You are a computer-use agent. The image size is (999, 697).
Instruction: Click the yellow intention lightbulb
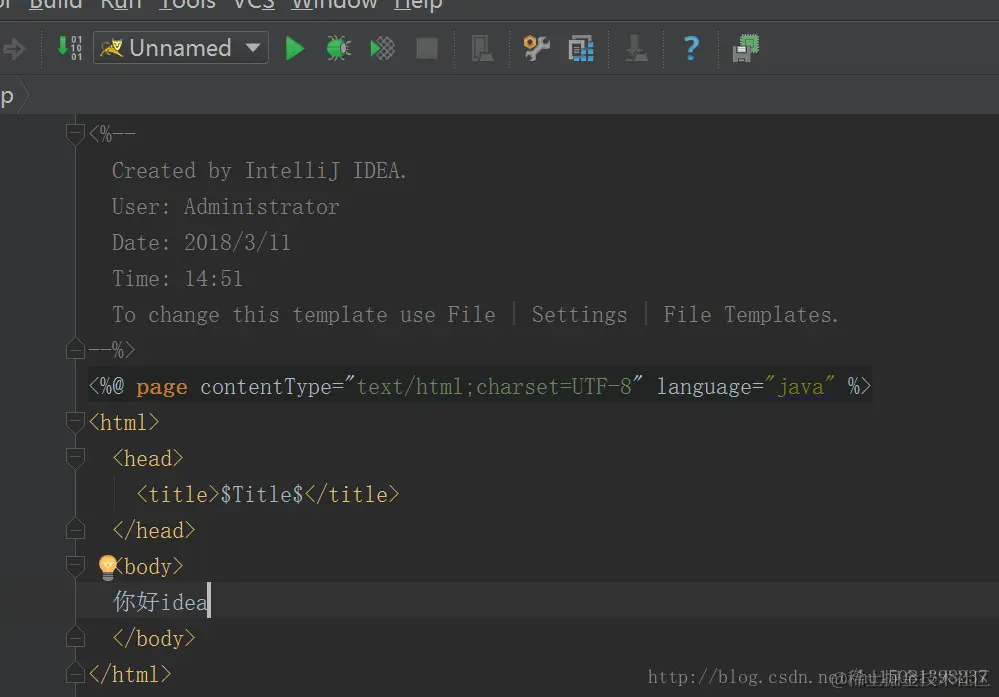pos(108,567)
